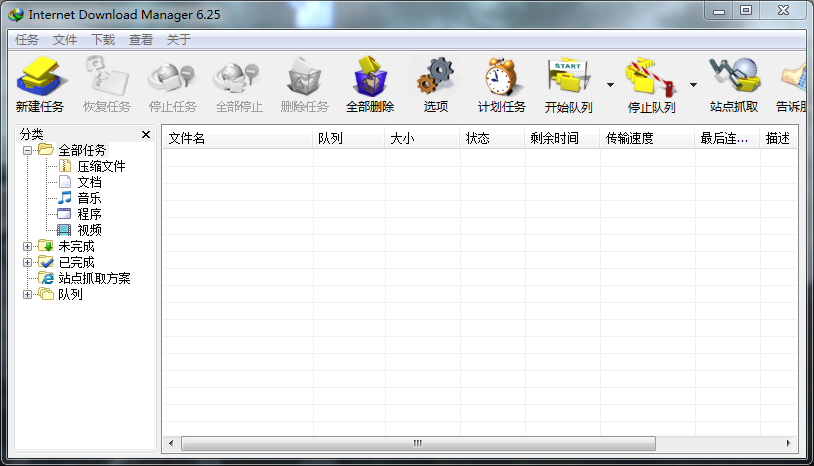Select 音乐 category in tree
Screen dimensions: 814x466
click(89, 198)
